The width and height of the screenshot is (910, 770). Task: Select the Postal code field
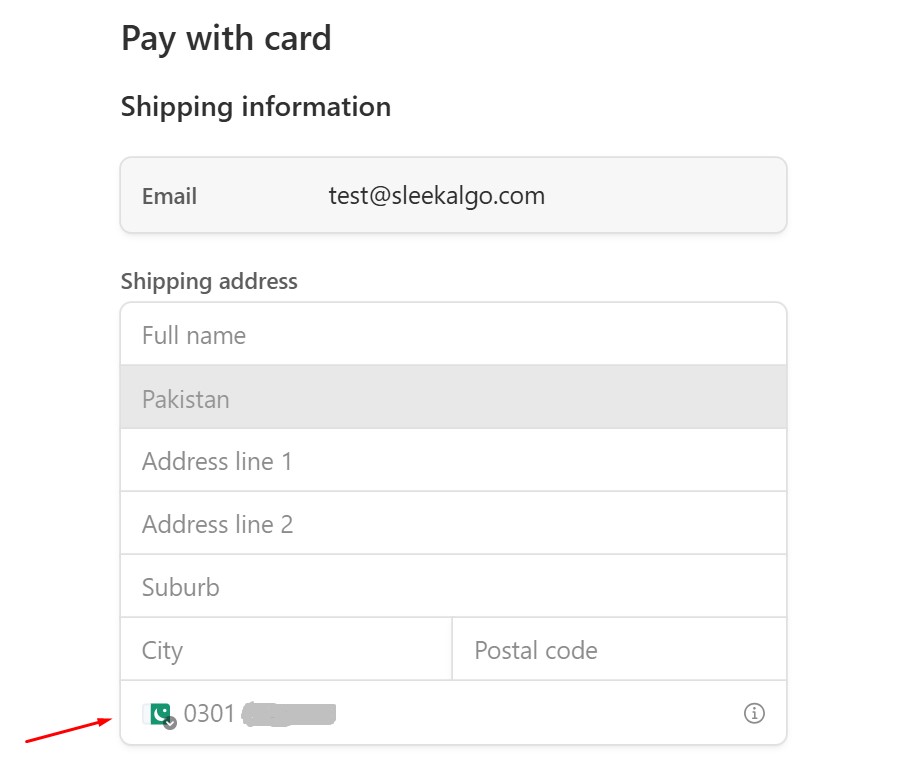[x=619, y=650]
